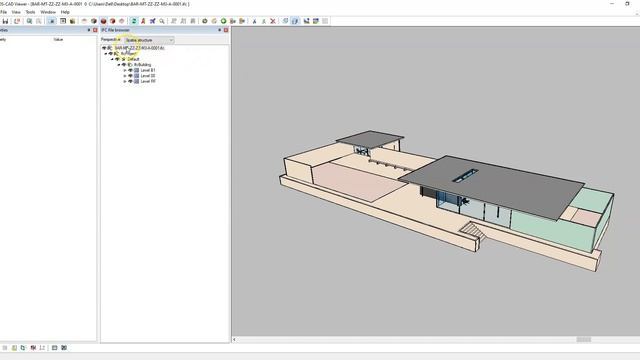This screenshot has width=640, height=360.
Task: Open the Perspective spatial structure dropdown
Action: (x=149, y=40)
